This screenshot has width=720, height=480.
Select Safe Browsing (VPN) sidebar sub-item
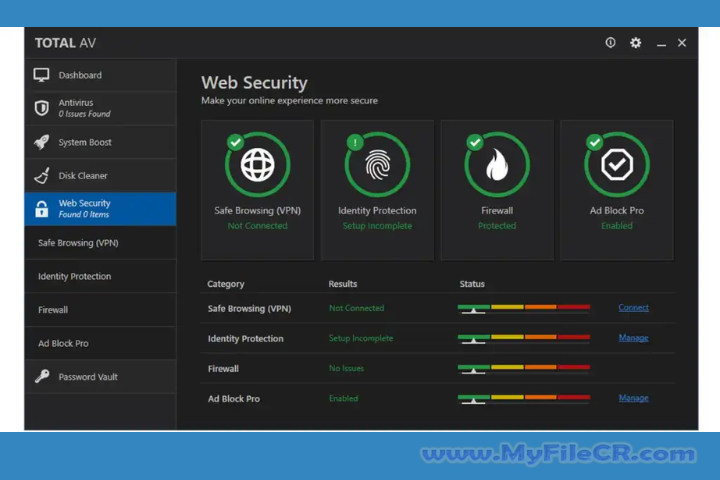tap(101, 243)
